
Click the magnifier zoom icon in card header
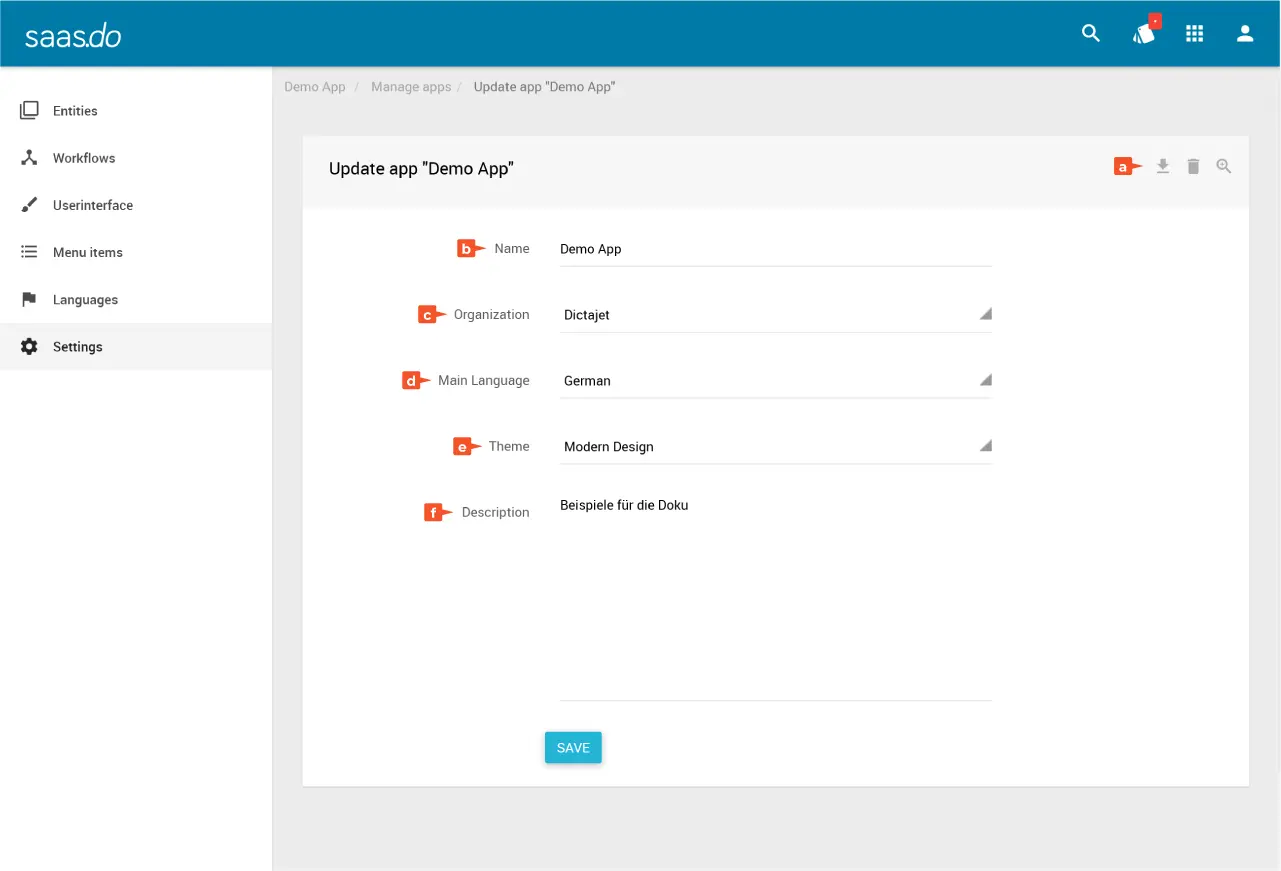pyautogui.click(x=1224, y=167)
